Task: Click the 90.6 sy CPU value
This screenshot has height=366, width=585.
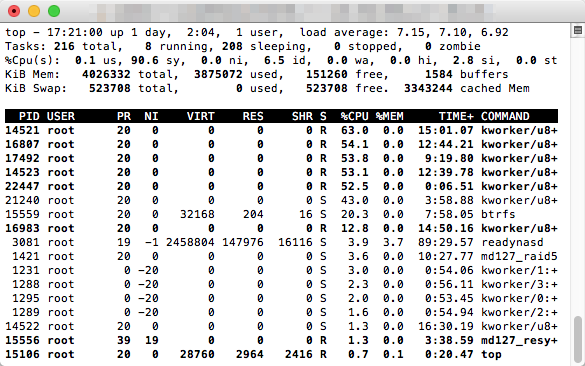Action: tap(145, 60)
